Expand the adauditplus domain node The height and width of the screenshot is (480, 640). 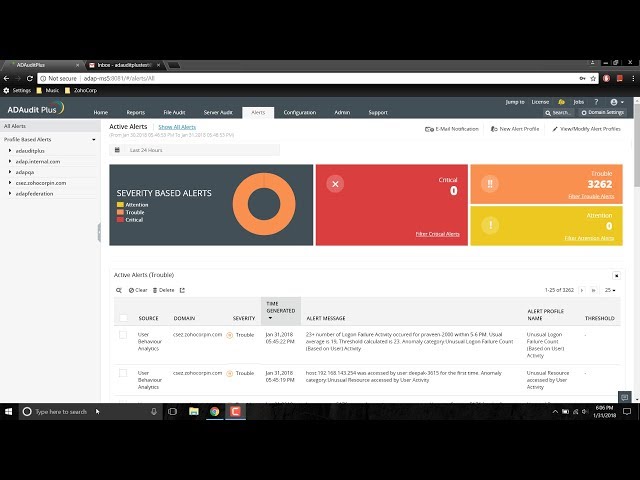[x=10, y=151]
